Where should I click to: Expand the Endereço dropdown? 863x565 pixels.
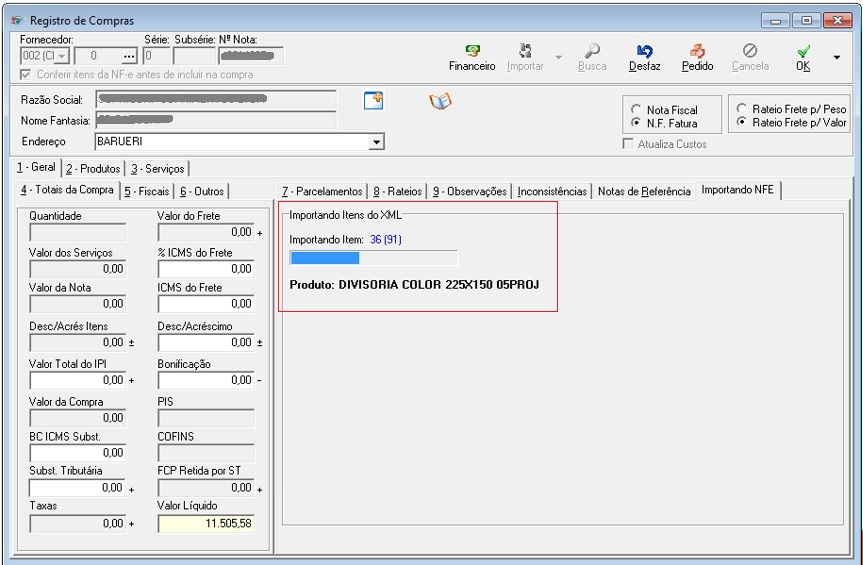(x=376, y=143)
